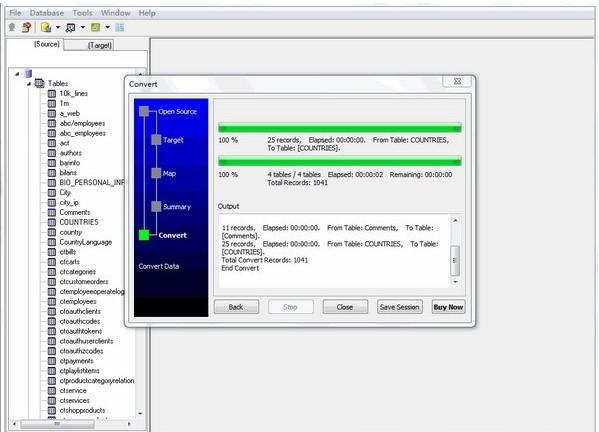
Task: Switch to the (Target) tab
Action: pos(100,45)
